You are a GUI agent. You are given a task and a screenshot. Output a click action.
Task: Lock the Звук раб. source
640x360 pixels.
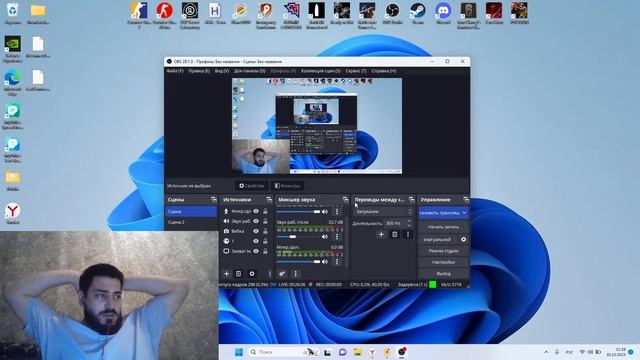[265, 221]
